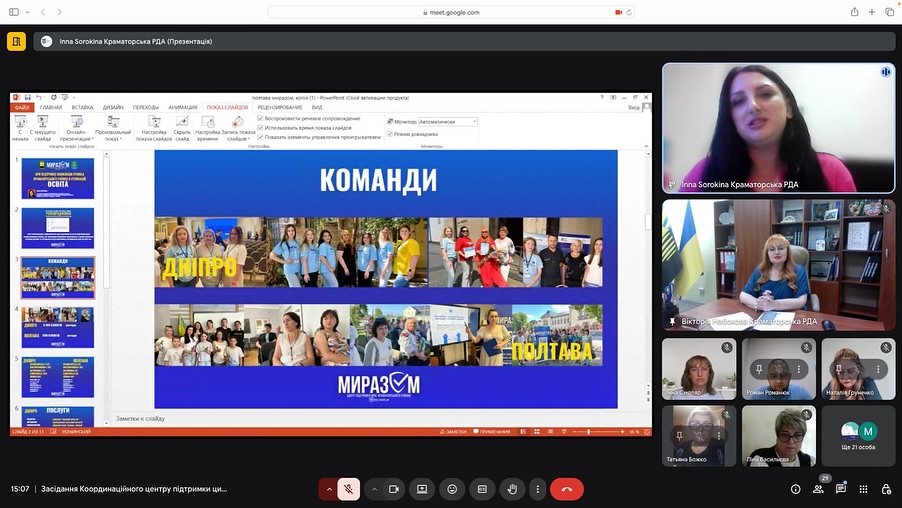Toggle 'Воспроизвести речевое сопровождение' checkbox

261,118
